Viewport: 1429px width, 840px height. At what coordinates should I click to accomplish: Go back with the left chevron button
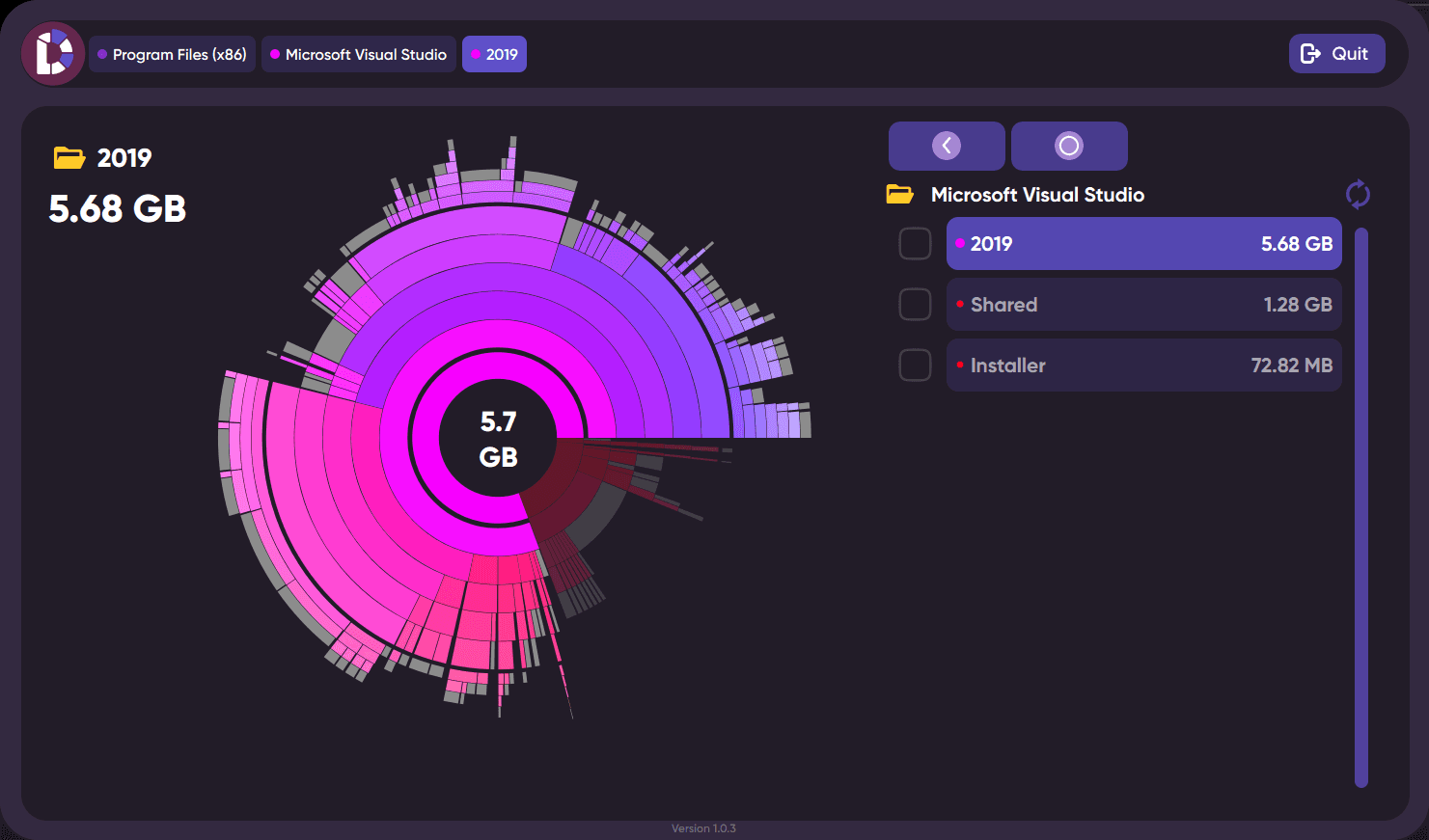[947, 146]
